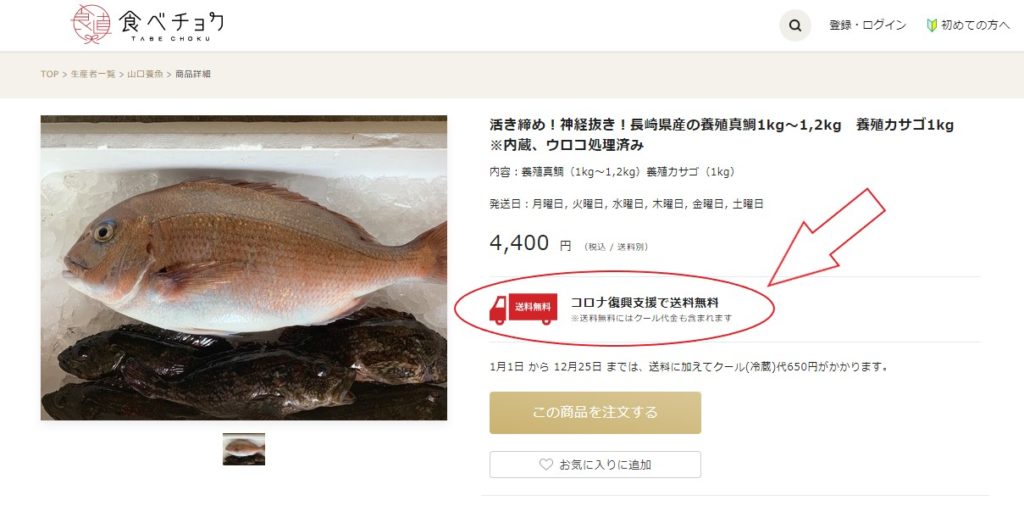This screenshot has width=1024, height=512.
Task: Click the 送料無料 red badge
Action: pos(533,307)
